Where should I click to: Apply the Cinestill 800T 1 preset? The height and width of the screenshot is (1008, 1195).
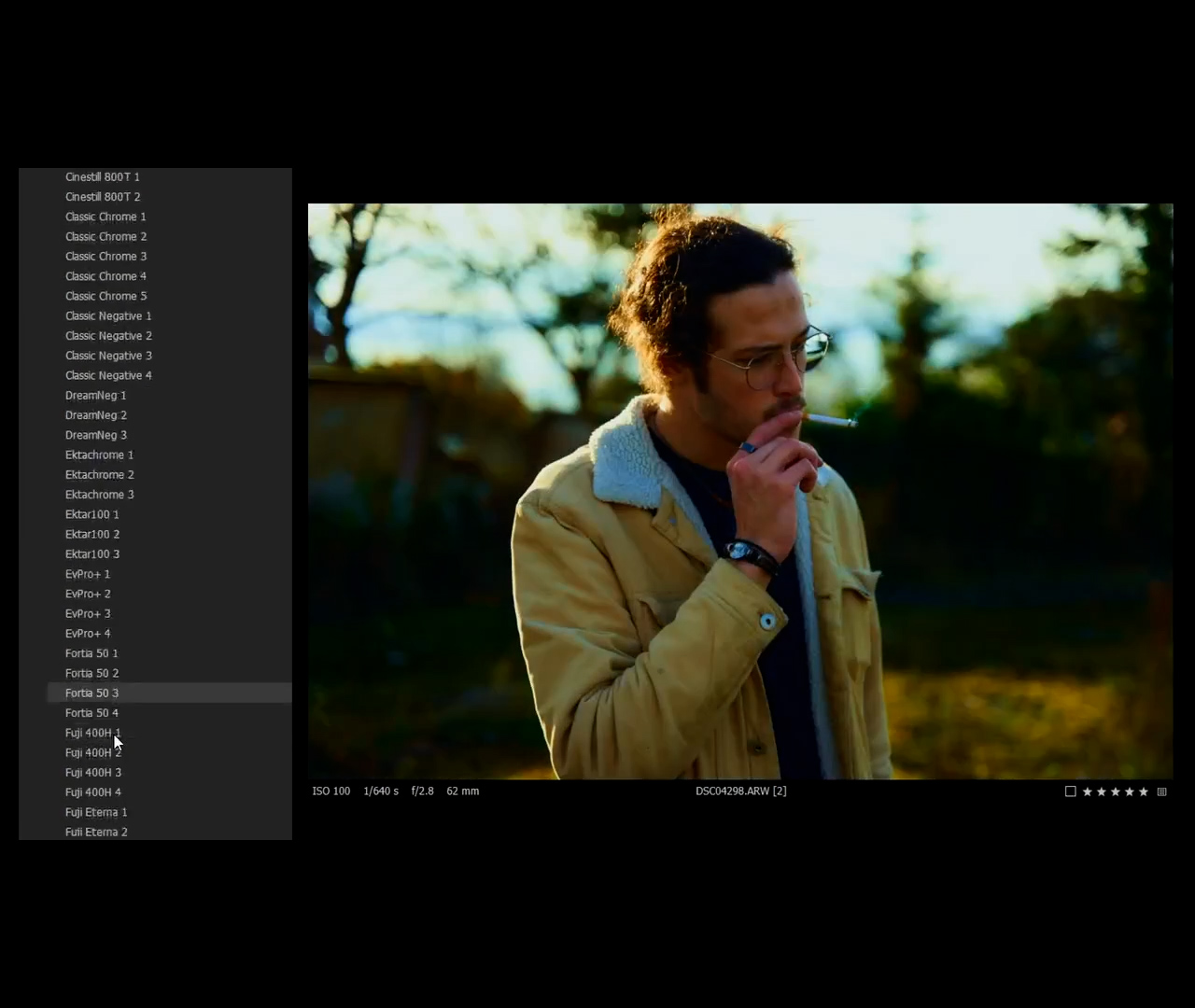point(102,176)
